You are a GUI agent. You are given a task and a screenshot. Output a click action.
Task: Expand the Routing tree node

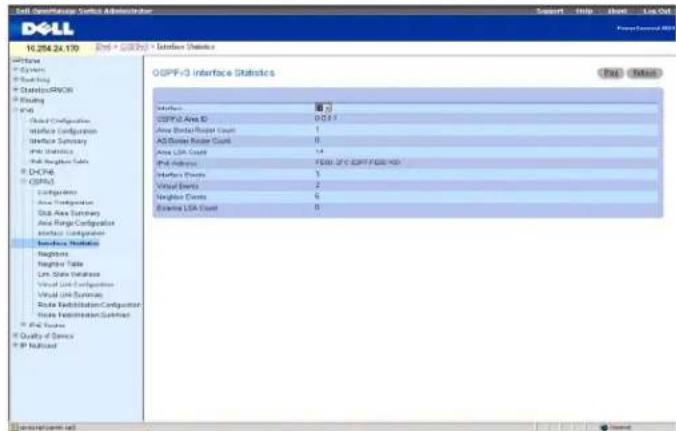tap(16, 100)
